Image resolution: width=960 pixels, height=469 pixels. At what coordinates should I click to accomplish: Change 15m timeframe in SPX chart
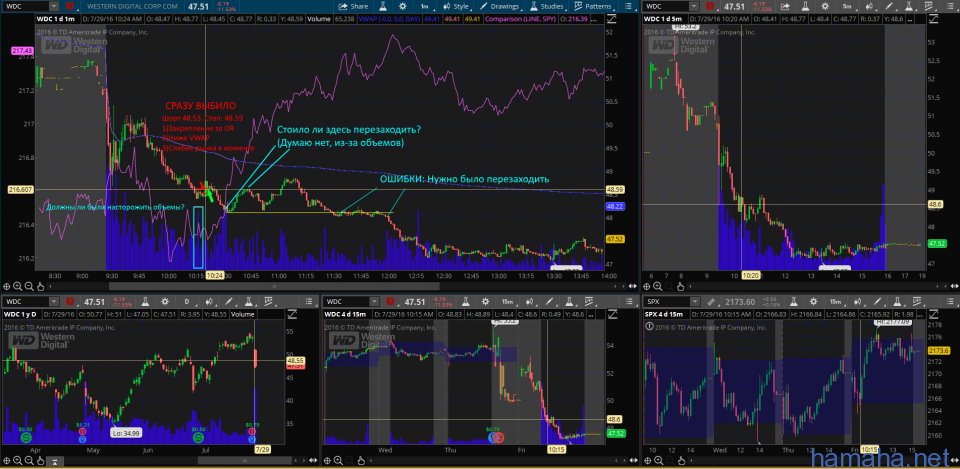click(x=836, y=301)
